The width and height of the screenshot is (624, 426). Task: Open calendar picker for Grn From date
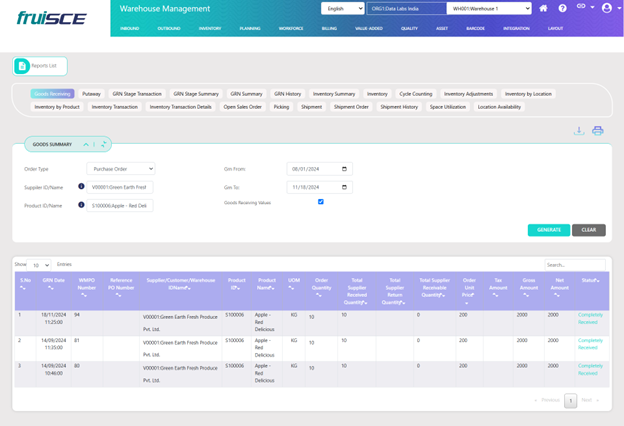click(x=344, y=169)
